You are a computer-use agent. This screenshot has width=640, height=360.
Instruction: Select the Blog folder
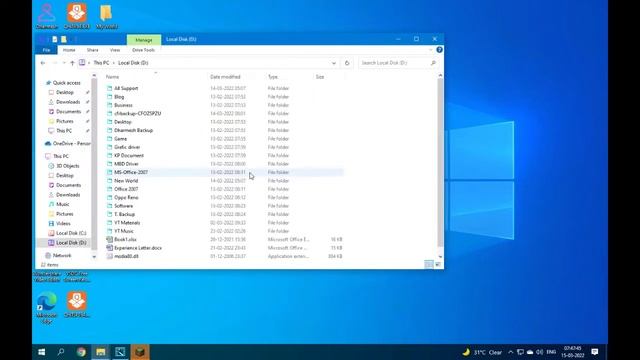tap(119, 97)
